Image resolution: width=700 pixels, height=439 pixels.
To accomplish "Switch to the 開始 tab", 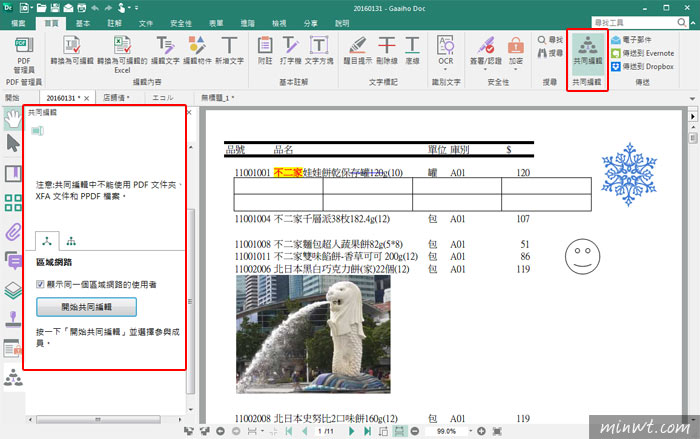I will pos(12,98).
